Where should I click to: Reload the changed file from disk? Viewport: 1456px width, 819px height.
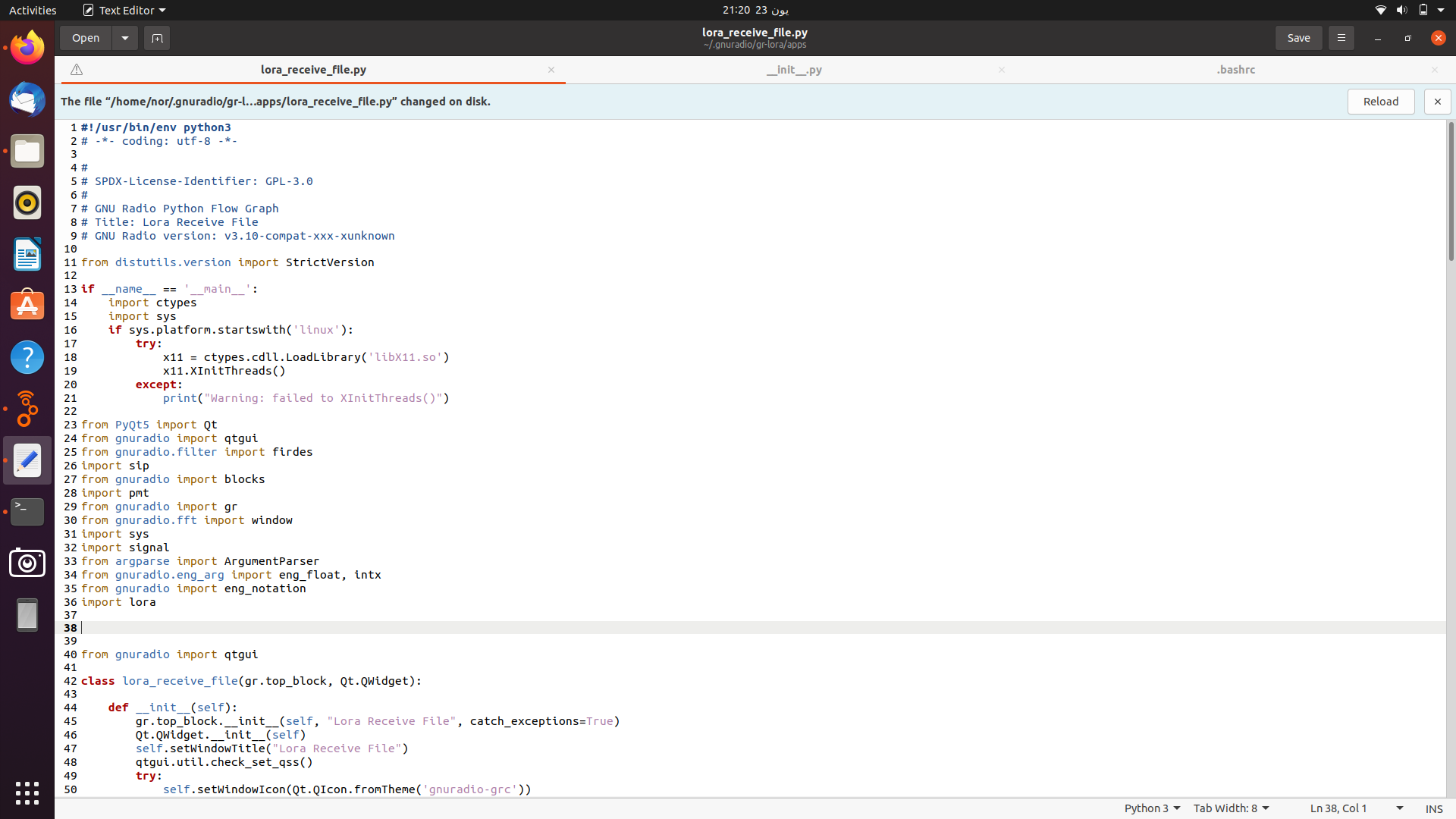1380,101
